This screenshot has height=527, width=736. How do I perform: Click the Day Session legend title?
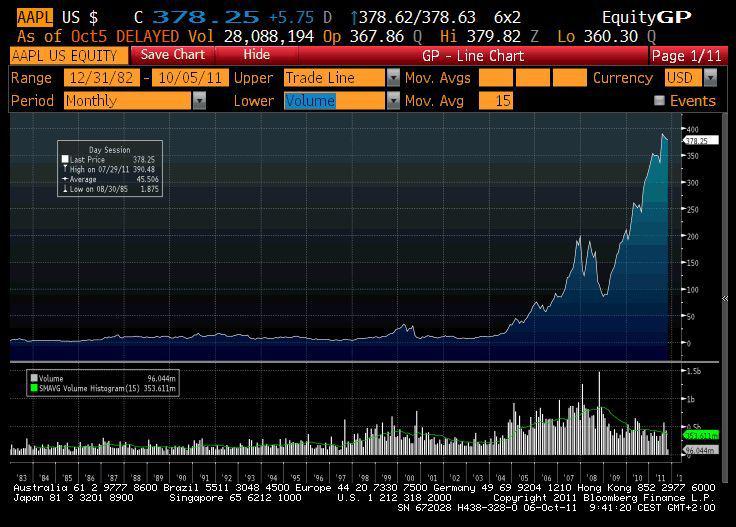pyautogui.click(x=109, y=150)
